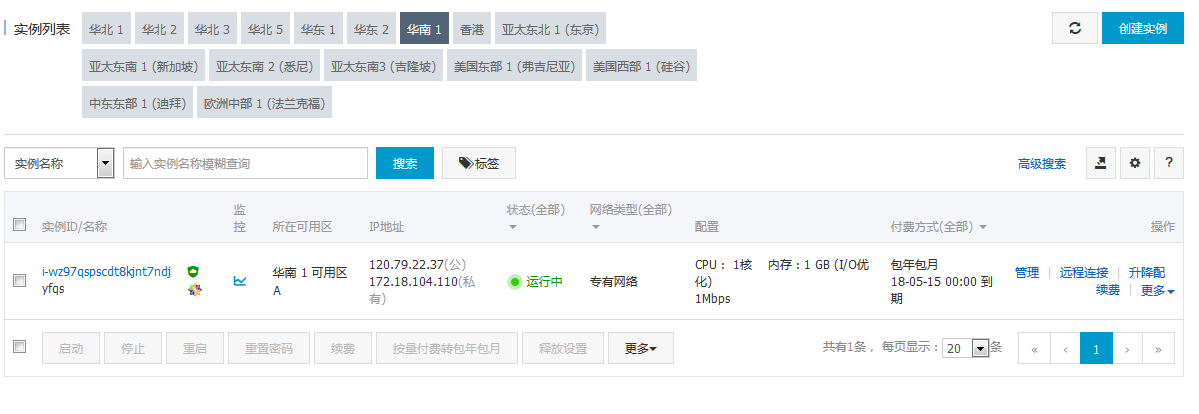Click the 停止 button
1199x414 pixels.
point(132,348)
